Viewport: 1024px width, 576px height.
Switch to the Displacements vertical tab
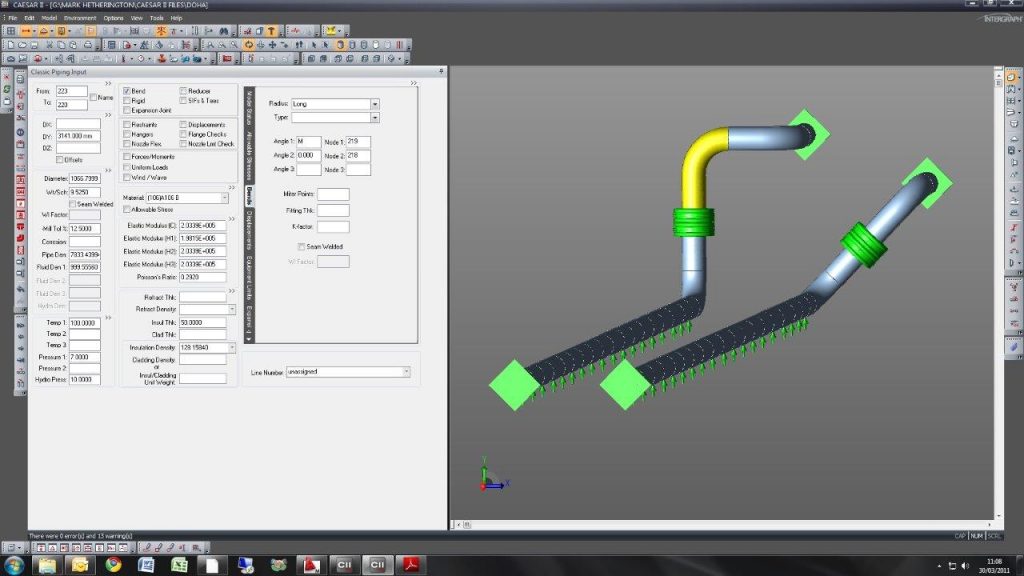(249, 229)
